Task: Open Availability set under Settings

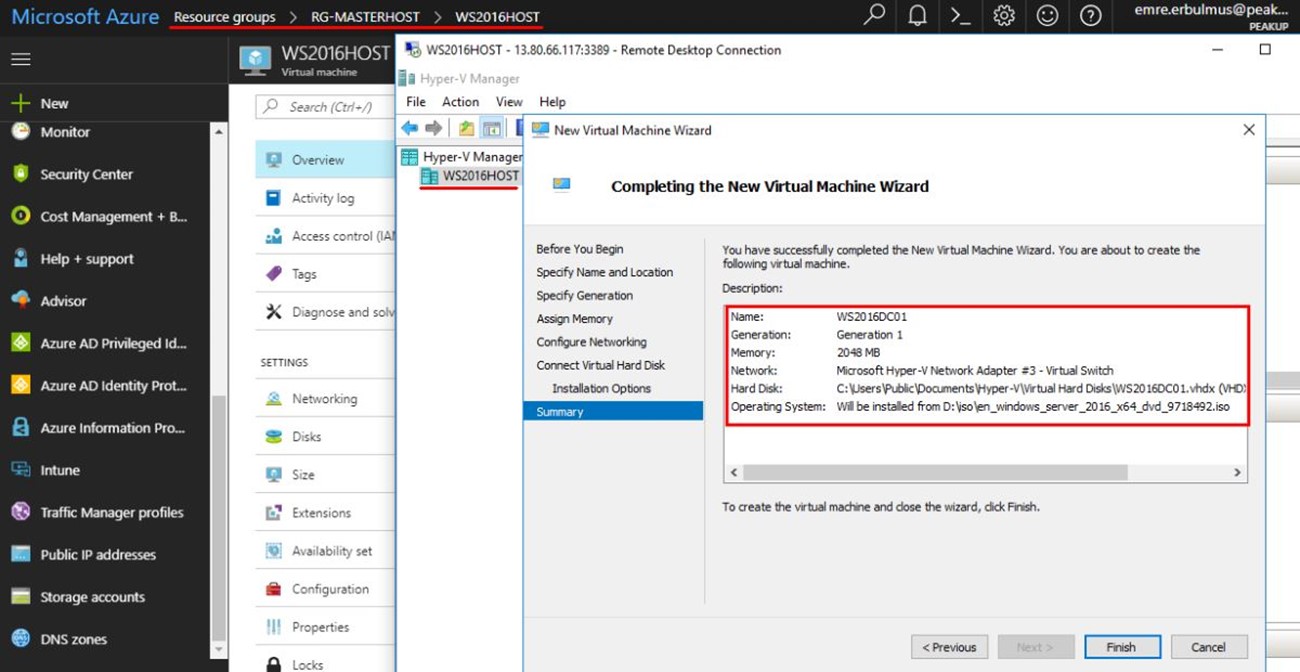Action: pyautogui.click(x=325, y=551)
